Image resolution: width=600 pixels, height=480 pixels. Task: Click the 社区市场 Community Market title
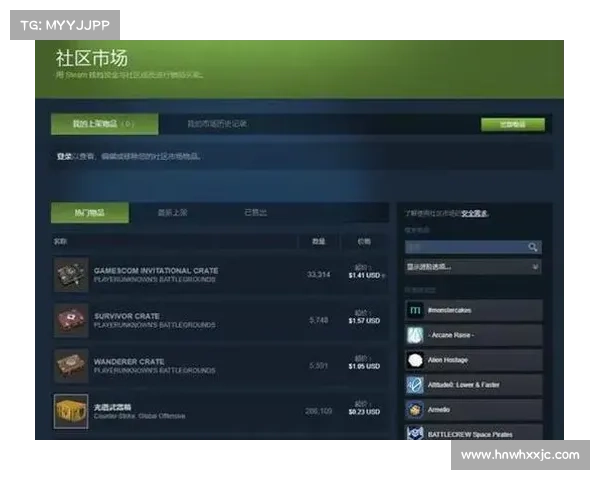point(91,58)
